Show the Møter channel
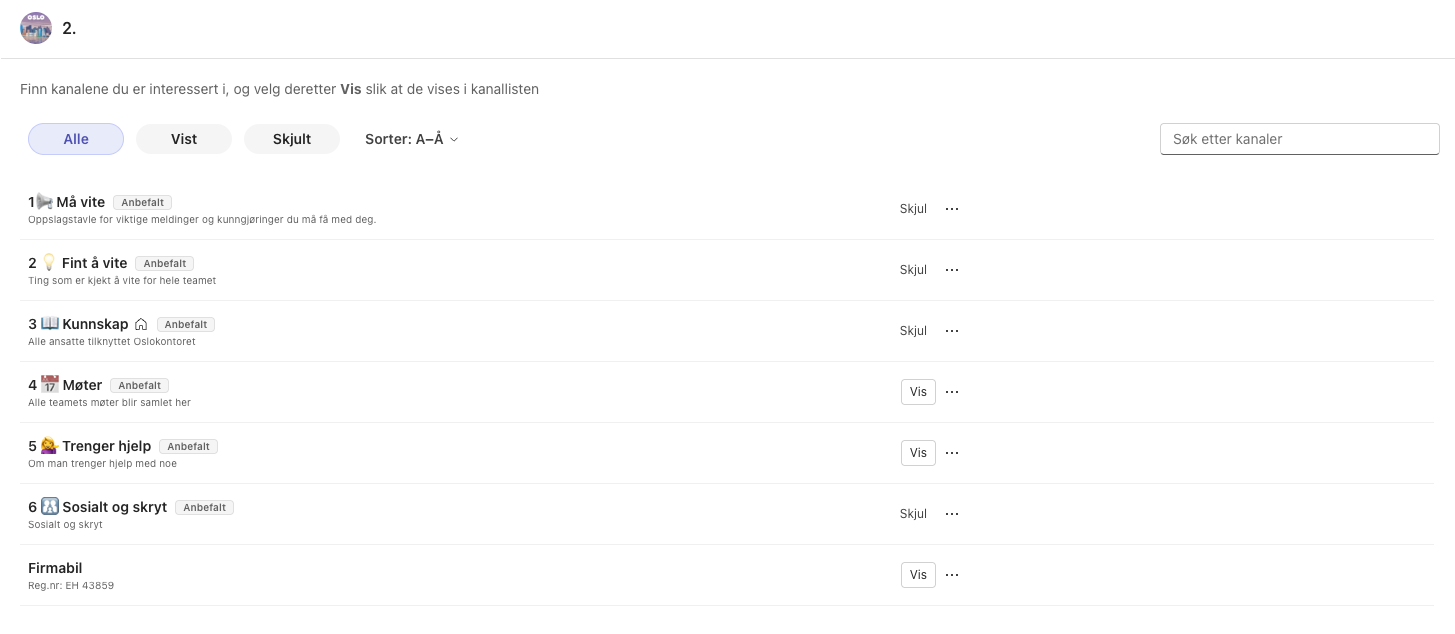Image resolution: width=1455 pixels, height=634 pixels. click(918, 392)
